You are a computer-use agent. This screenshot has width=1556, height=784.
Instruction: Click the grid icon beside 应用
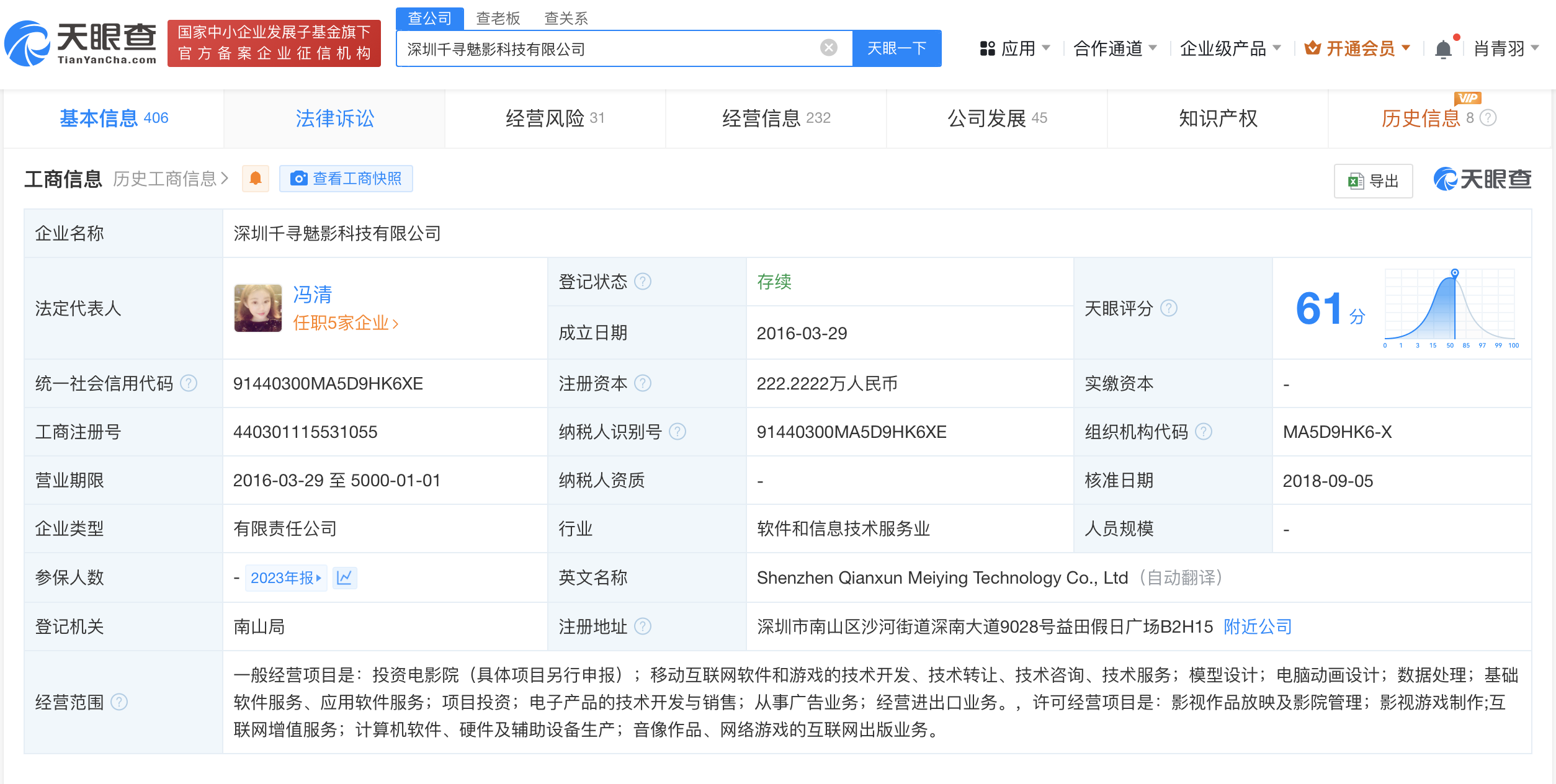986,48
